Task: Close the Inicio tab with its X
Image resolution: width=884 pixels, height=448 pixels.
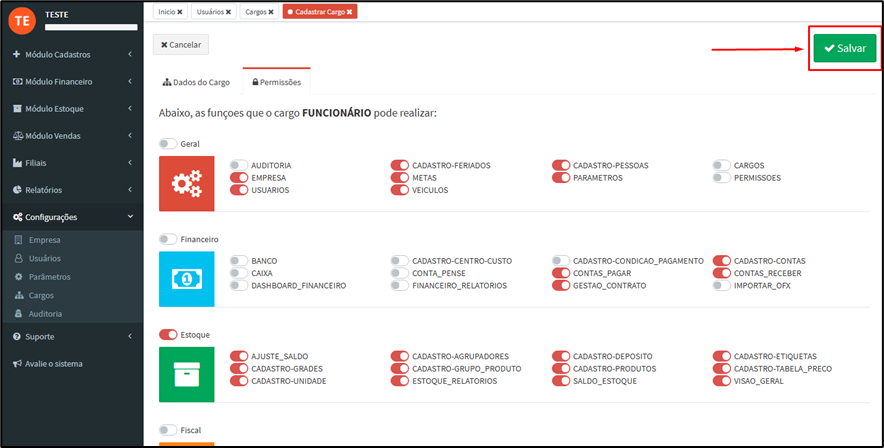Action: [180, 12]
